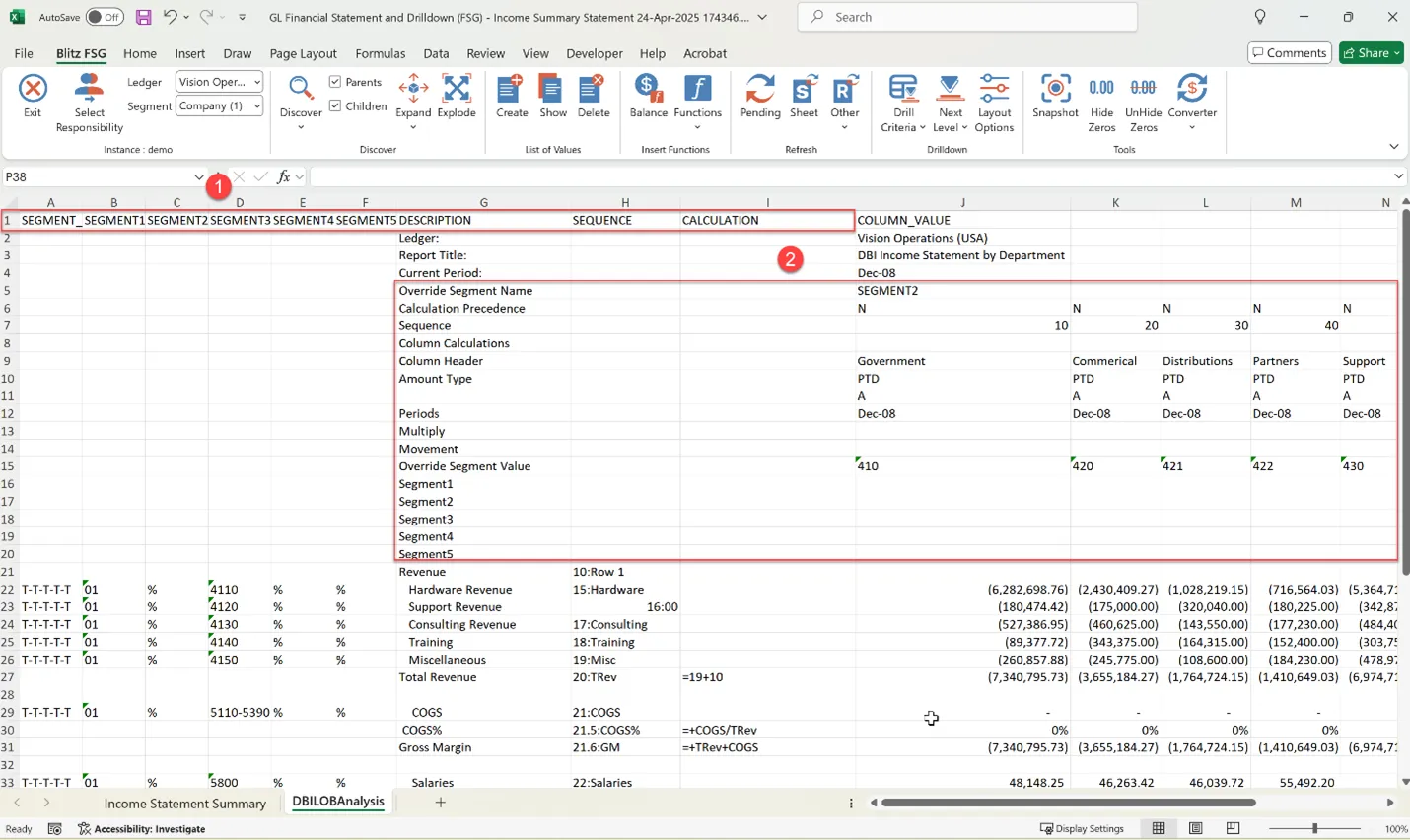
Task: Open Other refresh options
Action: point(845,103)
